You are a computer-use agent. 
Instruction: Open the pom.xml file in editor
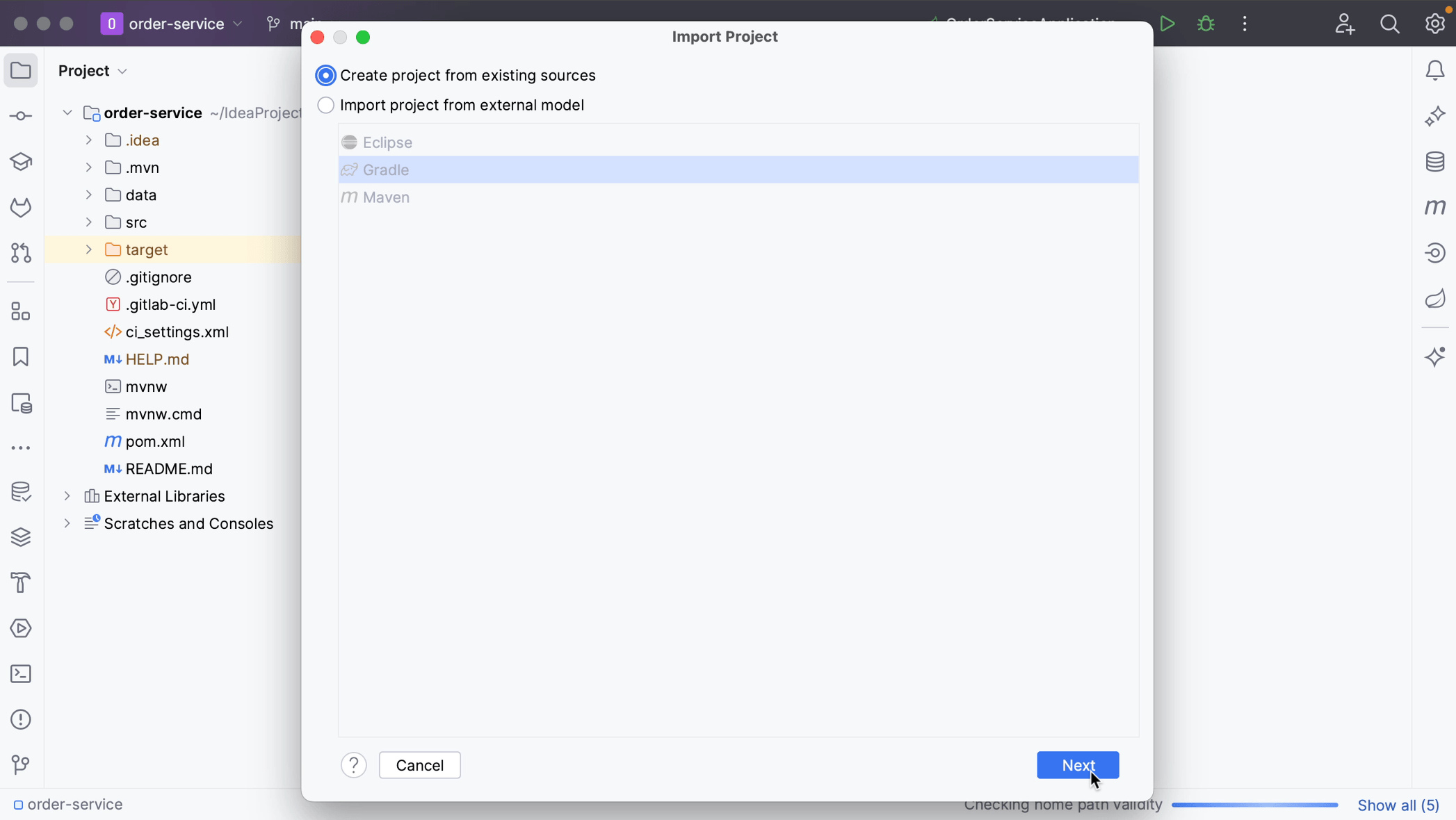155,441
